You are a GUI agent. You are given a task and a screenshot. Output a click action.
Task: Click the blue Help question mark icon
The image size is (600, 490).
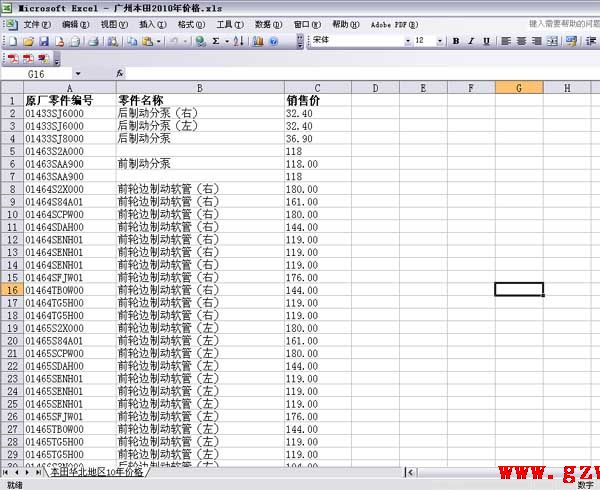[274, 41]
